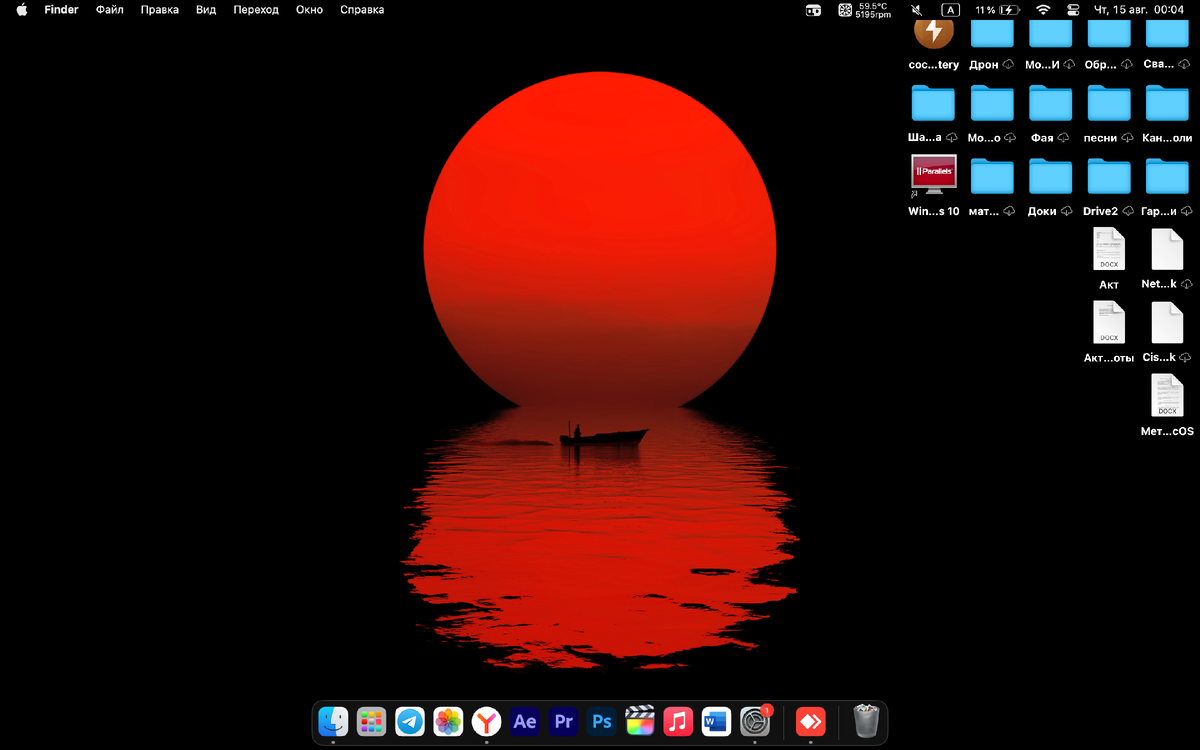
Task: Select the Мет...cOS DOCX document
Action: click(x=1167, y=396)
